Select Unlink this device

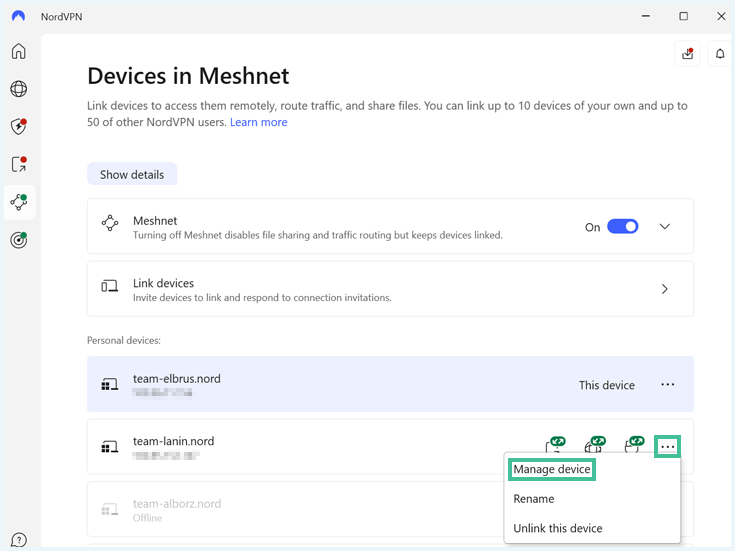(558, 528)
